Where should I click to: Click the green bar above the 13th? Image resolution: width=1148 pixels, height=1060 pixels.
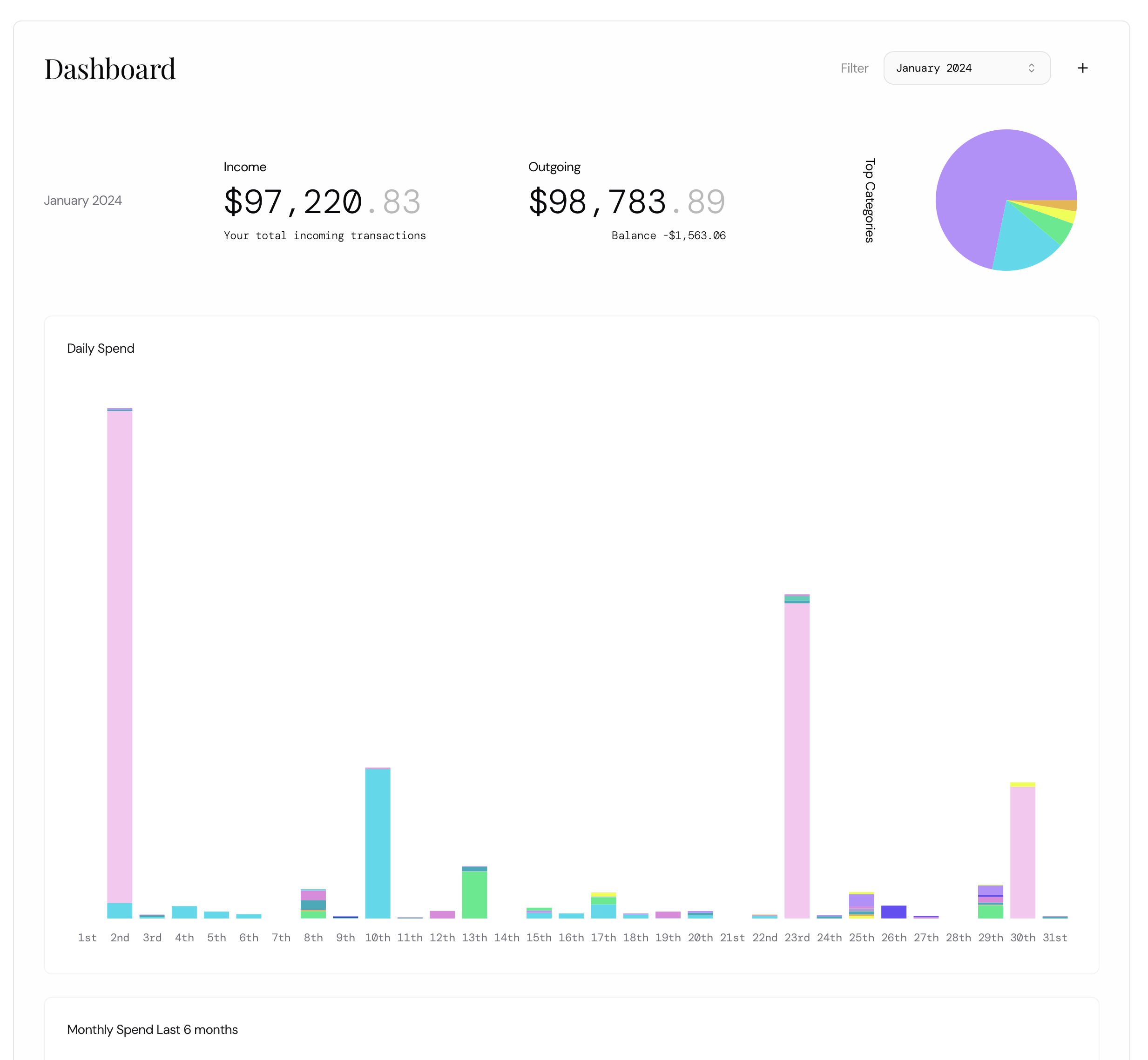[x=474, y=895]
